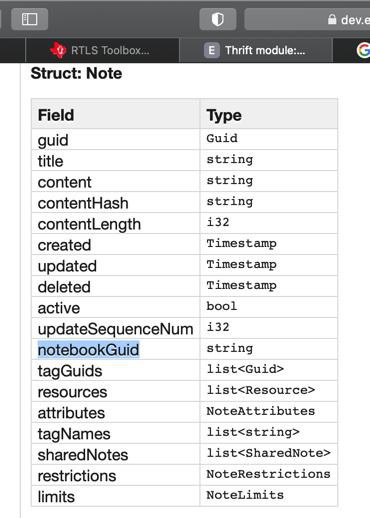The height and width of the screenshot is (518, 370).
Task: Open the list<Resource> type link
Action: point(261,390)
